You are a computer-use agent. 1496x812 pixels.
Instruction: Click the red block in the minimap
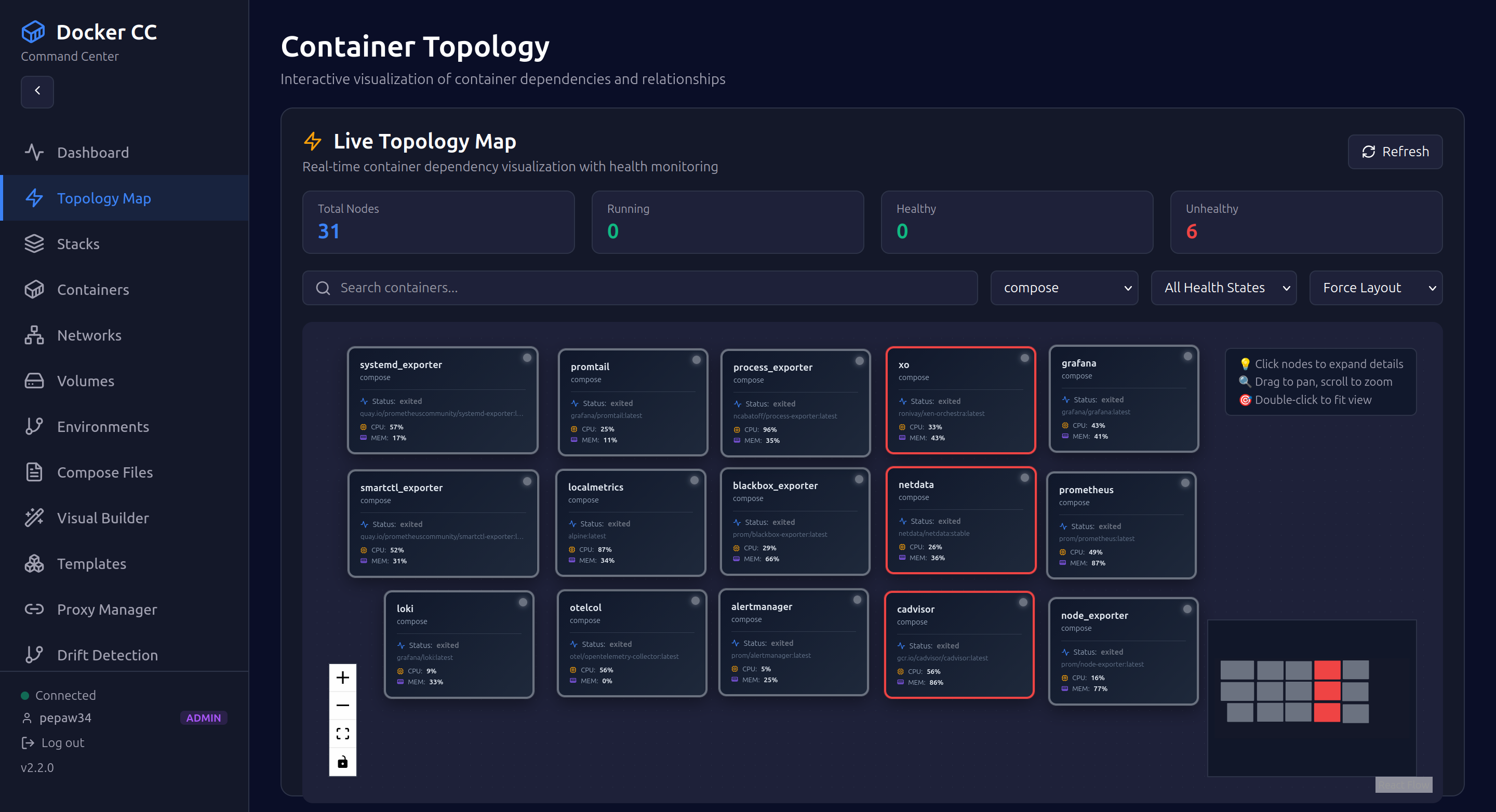point(1327,691)
